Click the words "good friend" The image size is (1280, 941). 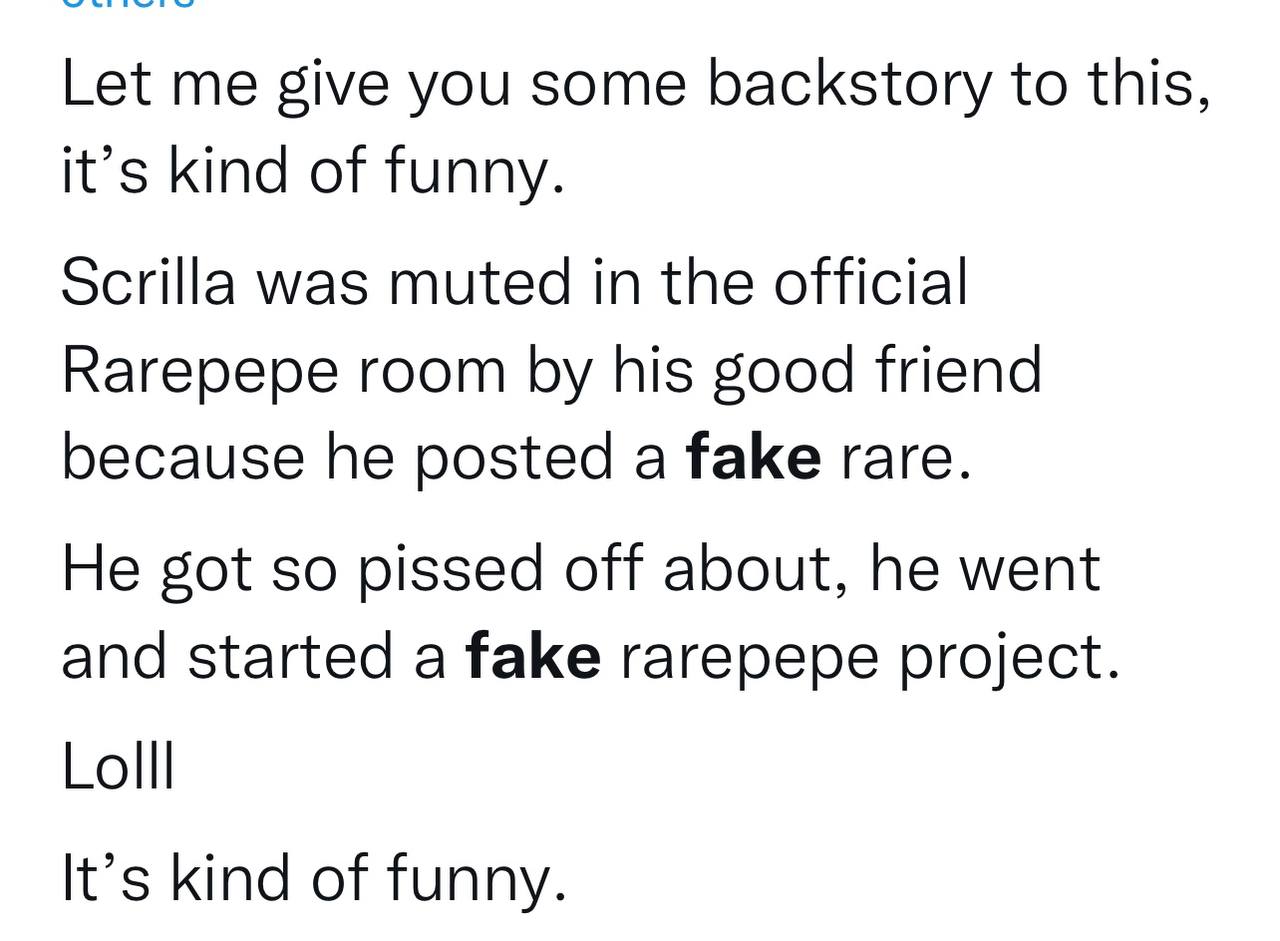tap(877, 371)
